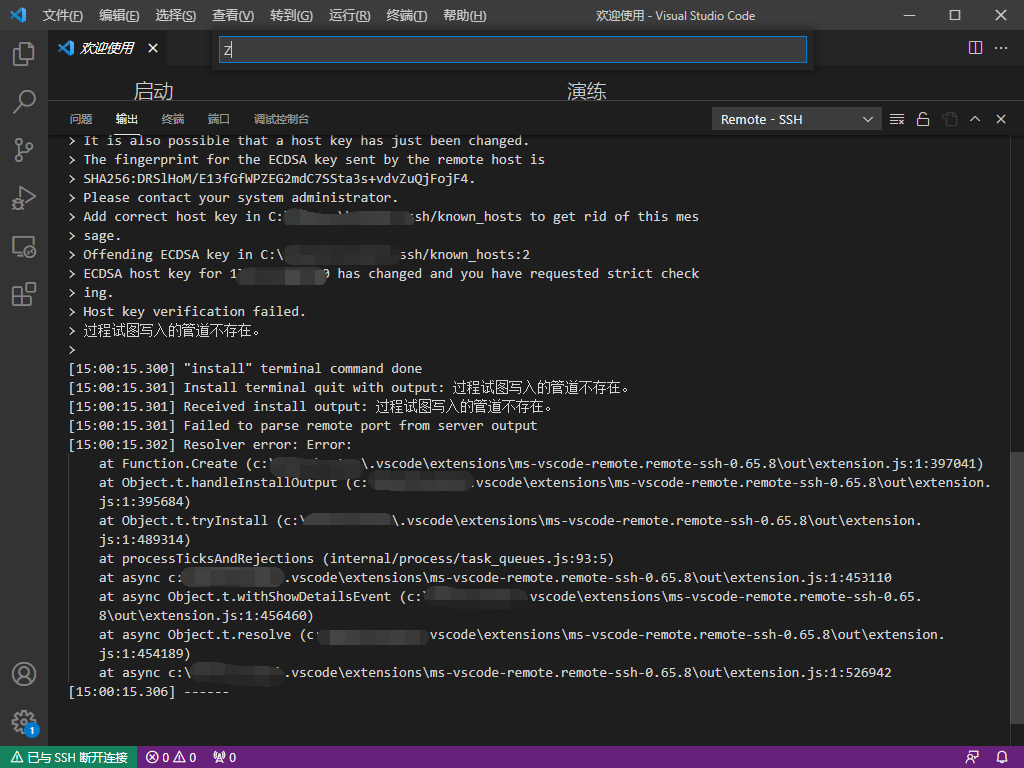
Task: Open the Run and Debug view
Action: 24,199
